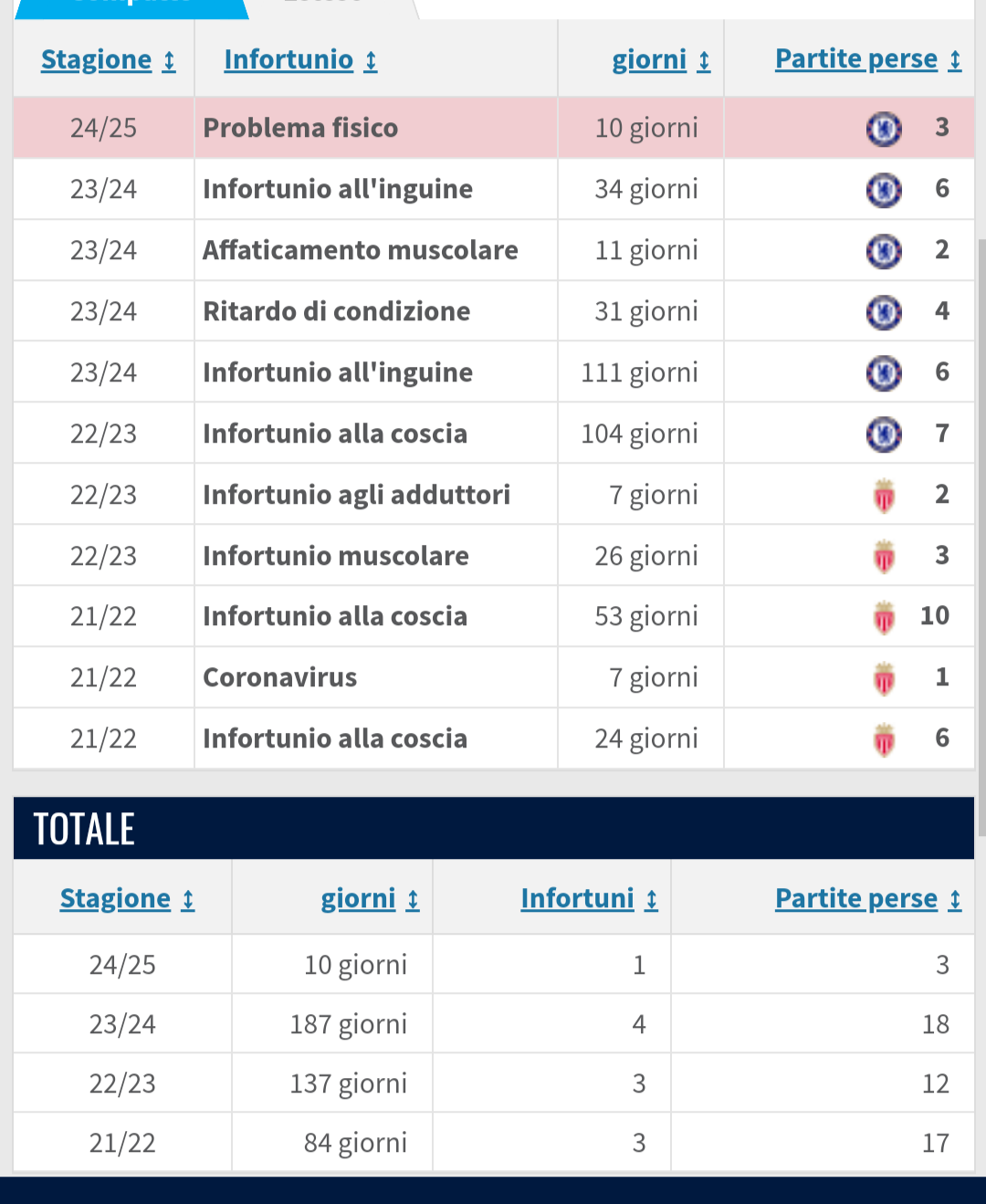
Task: Click Monaco crest in Infortunio agli adduttori row
Action: pyautogui.click(x=884, y=496)
